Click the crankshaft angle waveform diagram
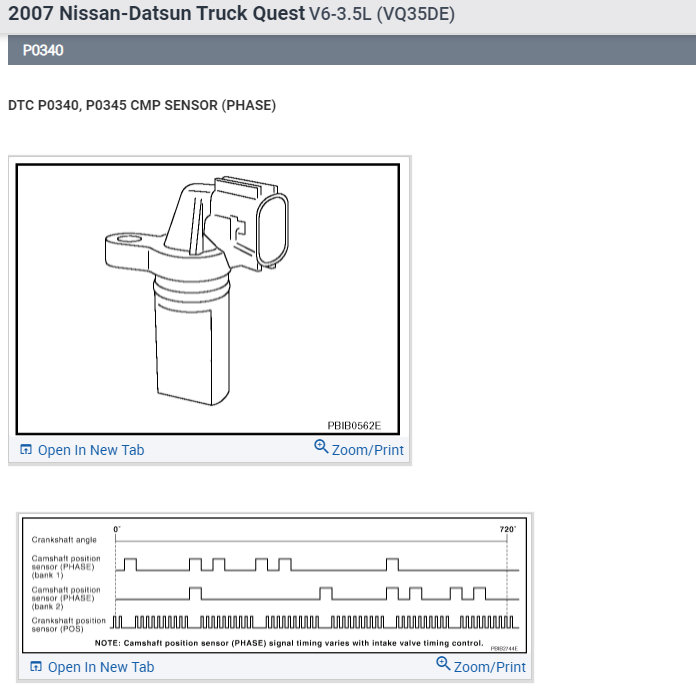Viewport: 696px width, 691px height. click(x=274, y=584)
